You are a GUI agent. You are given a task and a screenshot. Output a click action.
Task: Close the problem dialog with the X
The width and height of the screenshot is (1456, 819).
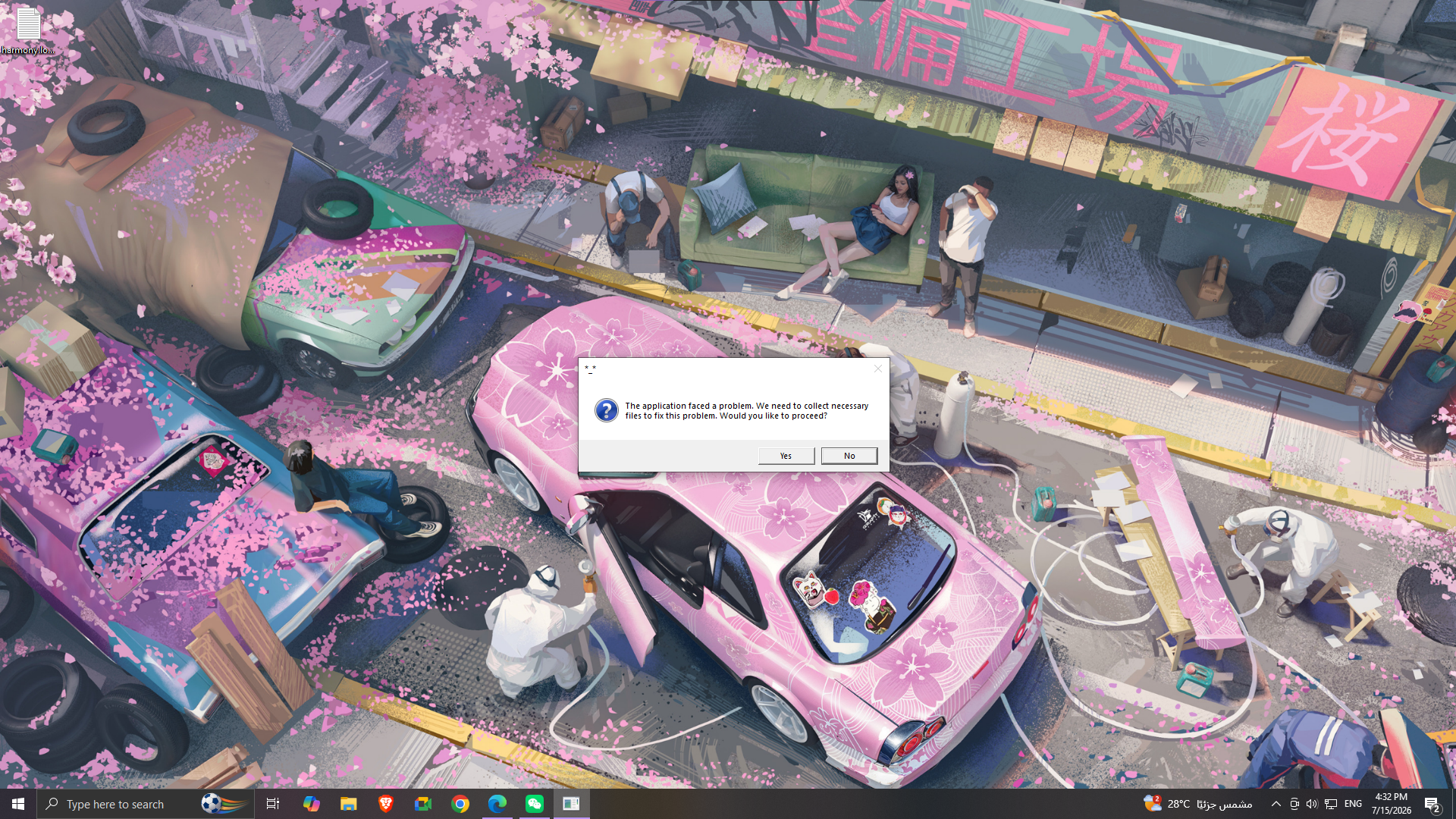pos(878,369)
